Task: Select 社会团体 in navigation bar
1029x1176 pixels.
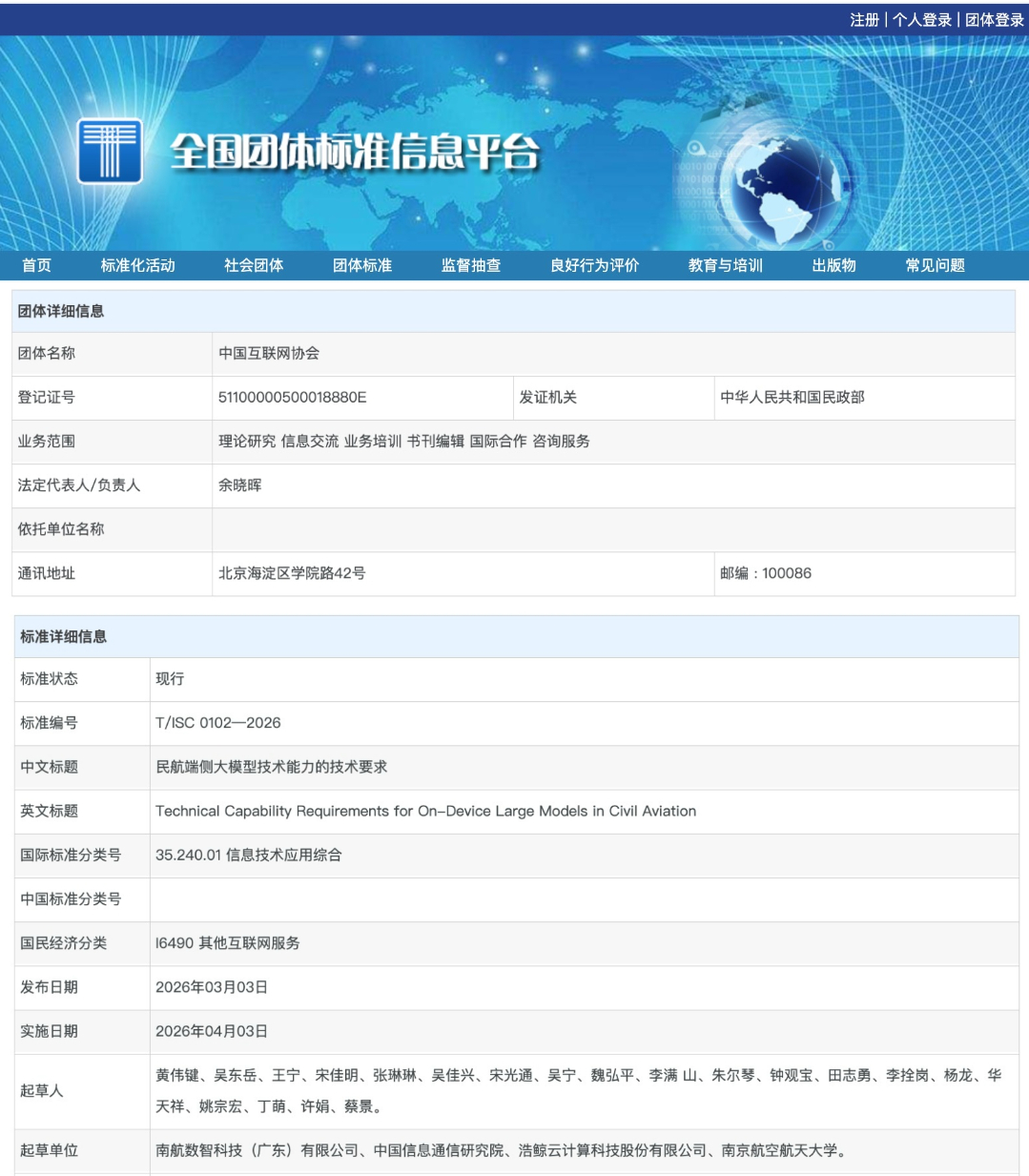Action: (254, 265)
